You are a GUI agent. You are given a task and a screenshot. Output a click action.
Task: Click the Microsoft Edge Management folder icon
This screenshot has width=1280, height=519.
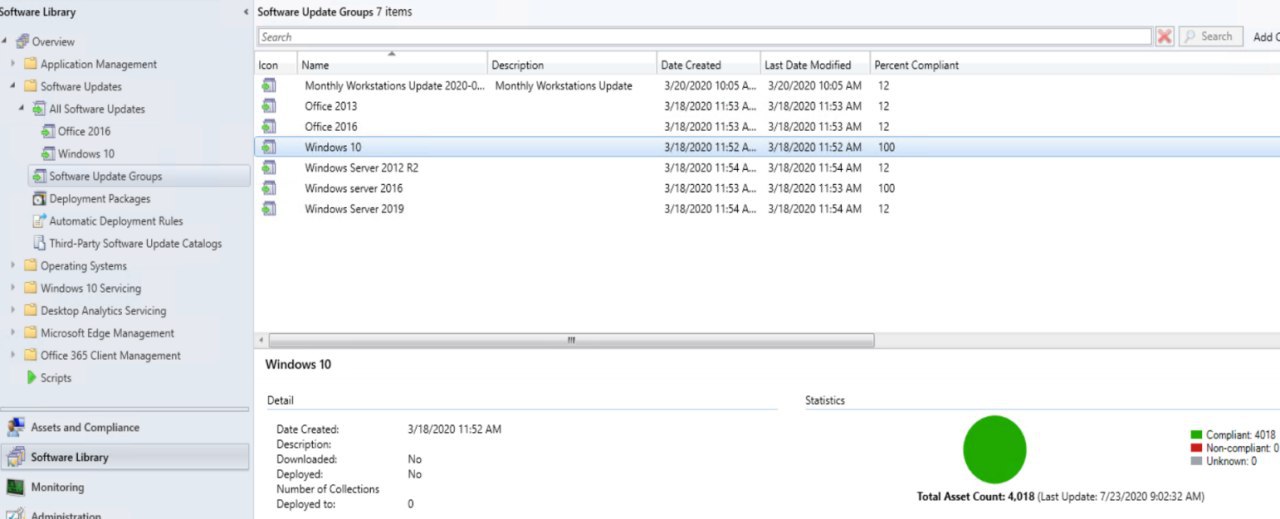[x=30, y=333]
